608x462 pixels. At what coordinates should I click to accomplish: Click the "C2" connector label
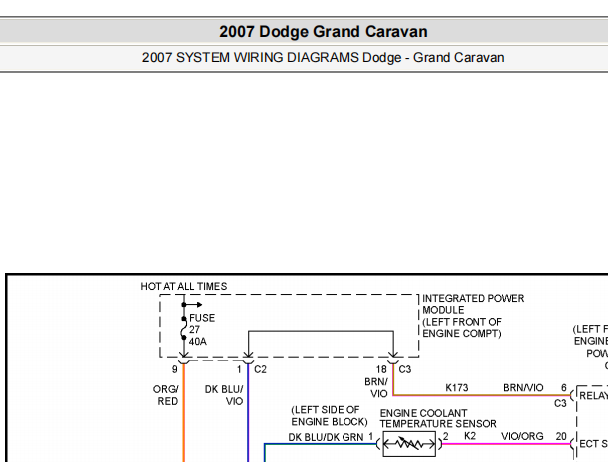(260, 369)
